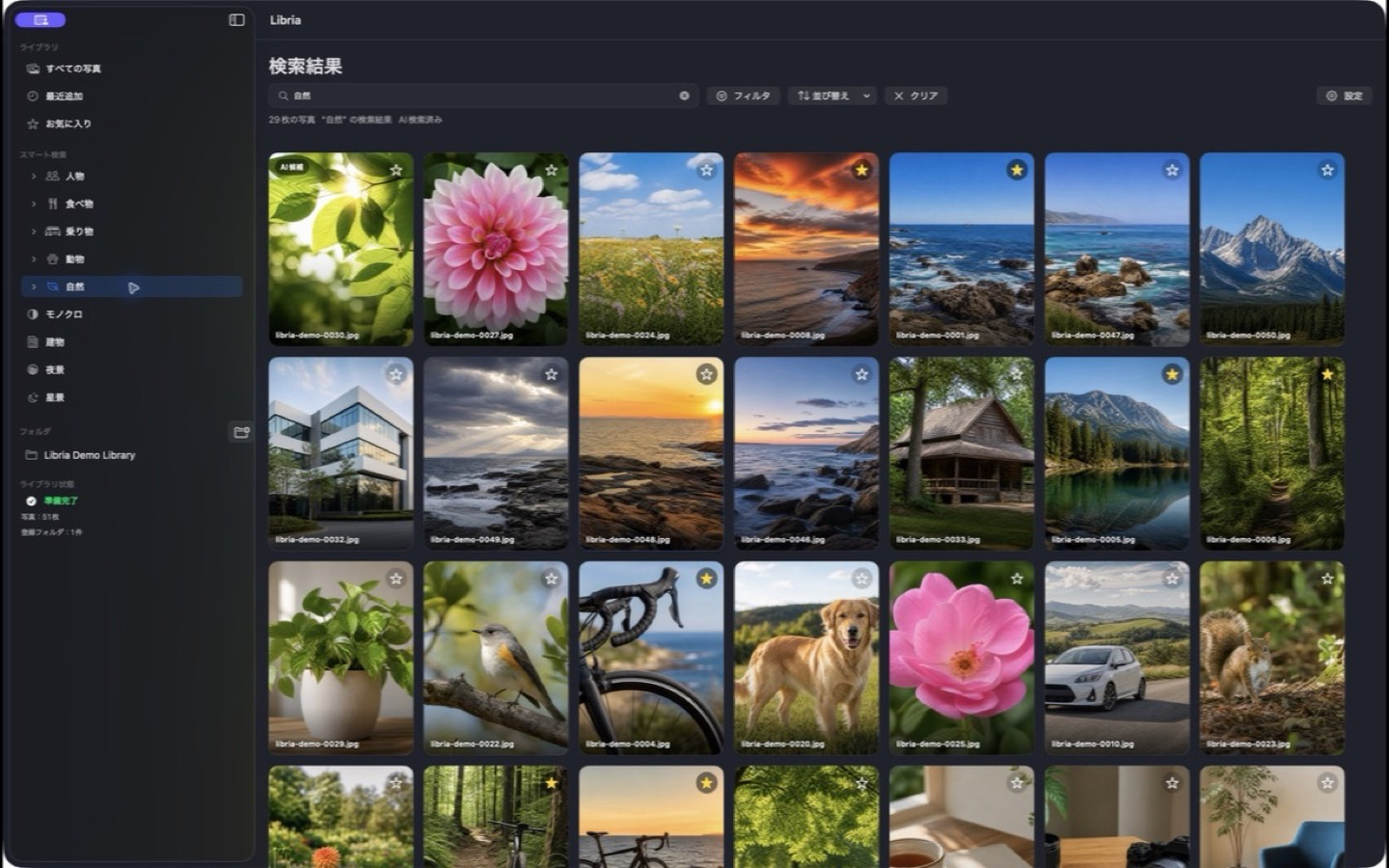Star the car photo libria-demo-0010.jpg

[1172, 579]
